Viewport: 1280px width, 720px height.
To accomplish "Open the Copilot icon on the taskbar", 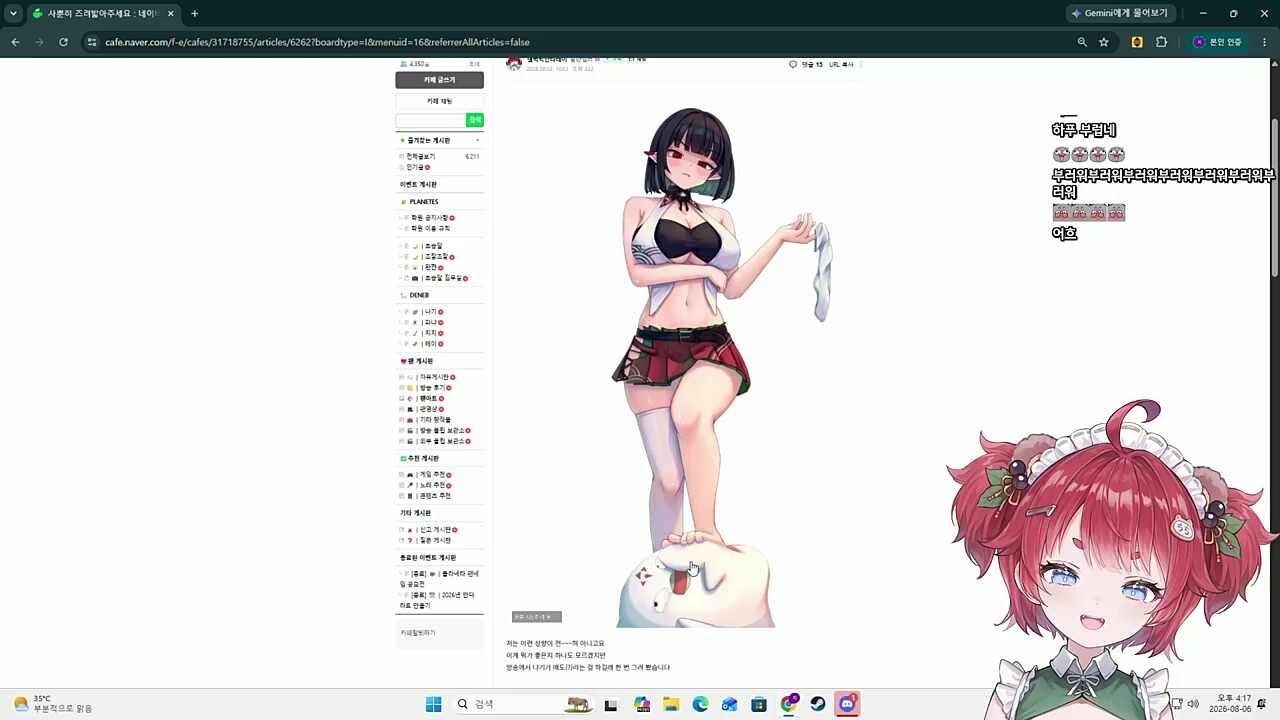I will point(642,704).
